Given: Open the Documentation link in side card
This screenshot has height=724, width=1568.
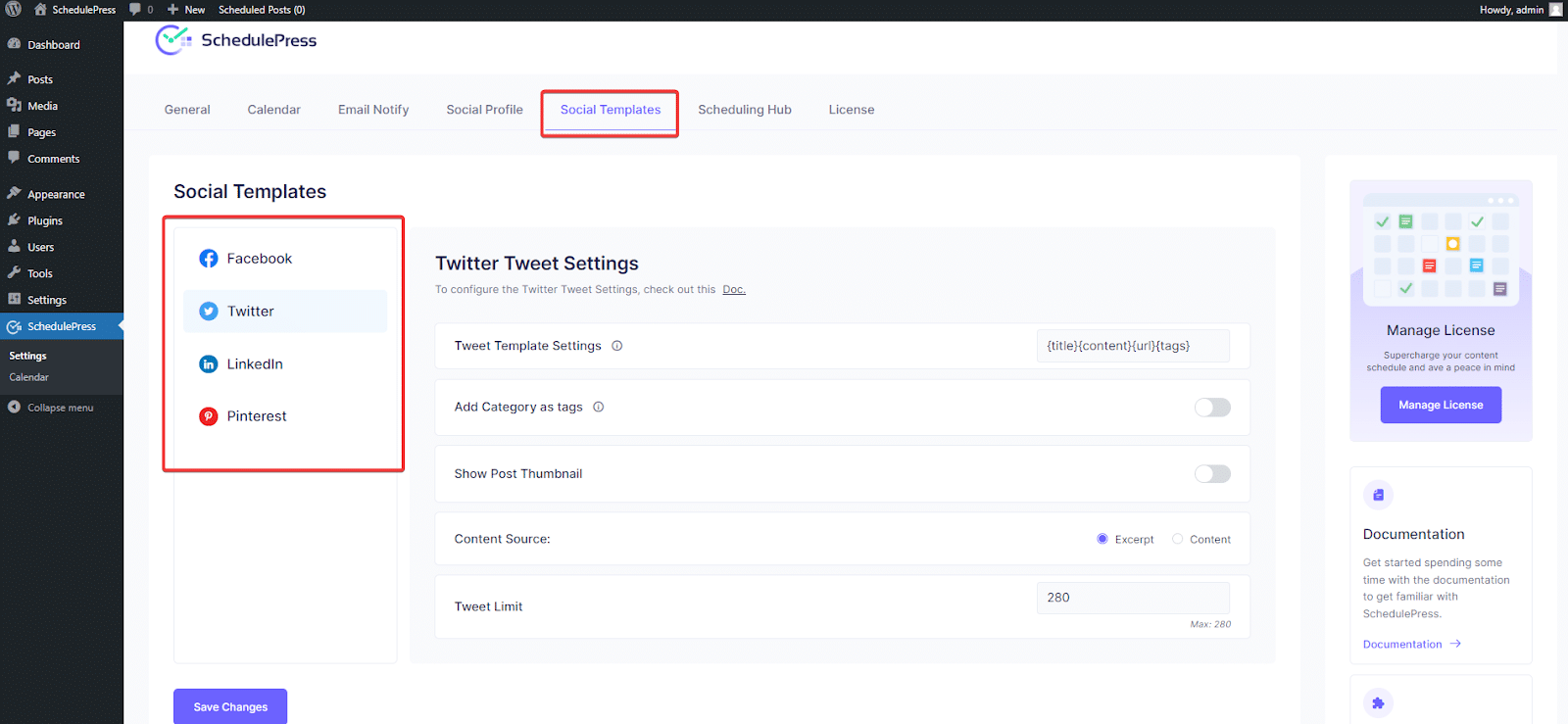Looking at the screenshot, I should [1402, 644].
